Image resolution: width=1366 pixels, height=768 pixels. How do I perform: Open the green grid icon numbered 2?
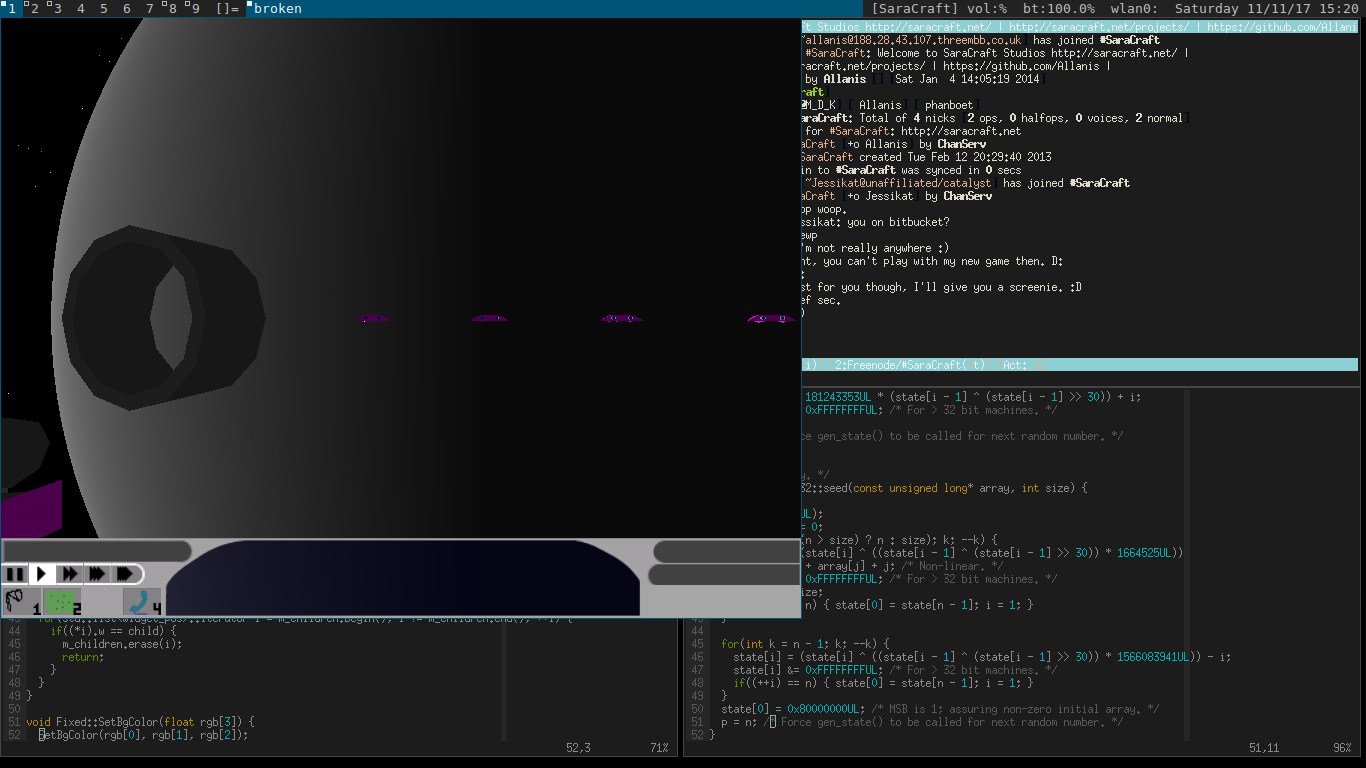[x=62, y=601]
